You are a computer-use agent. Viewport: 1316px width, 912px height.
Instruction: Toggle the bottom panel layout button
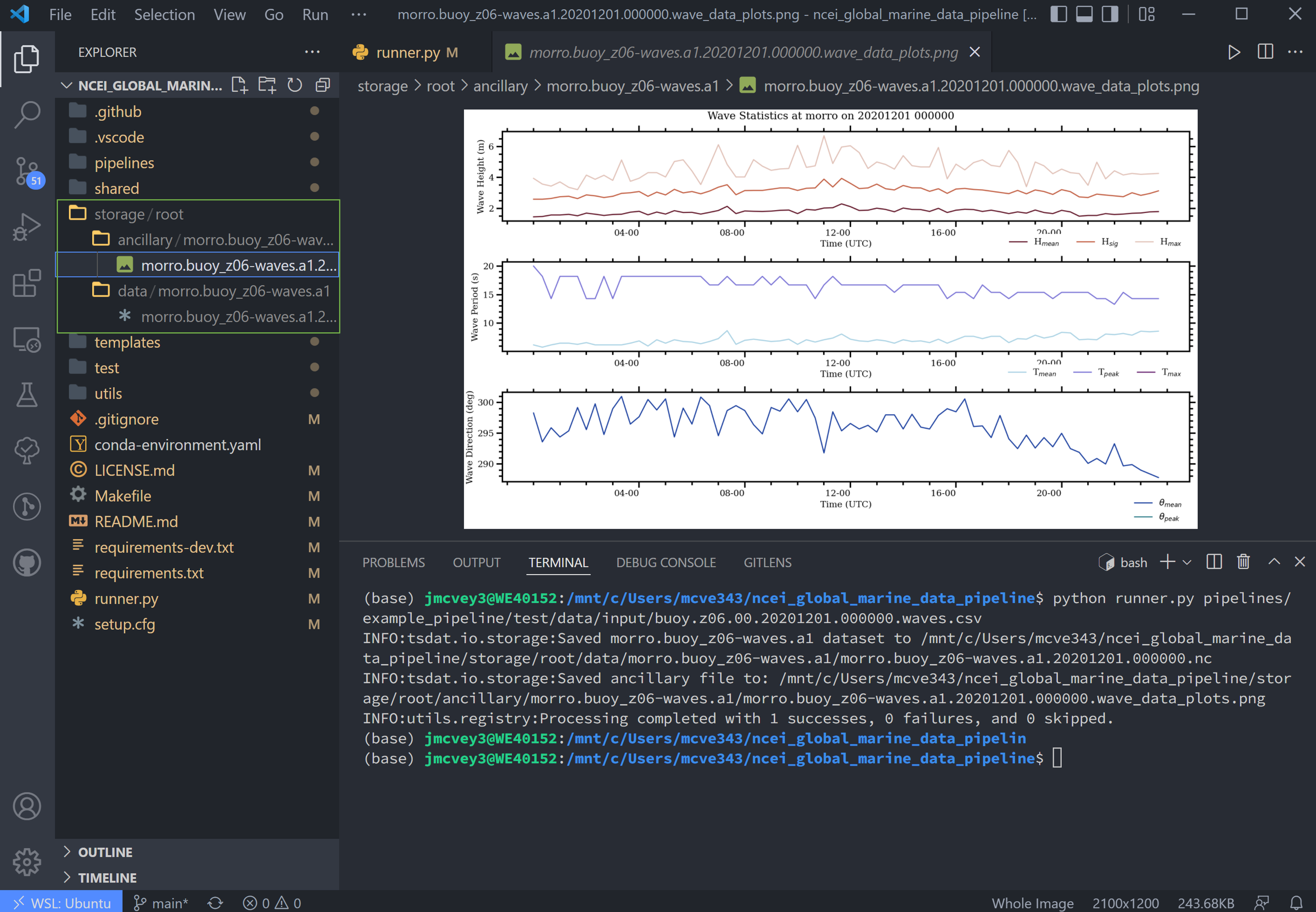pyautogui.click(x=1083, y=14)
